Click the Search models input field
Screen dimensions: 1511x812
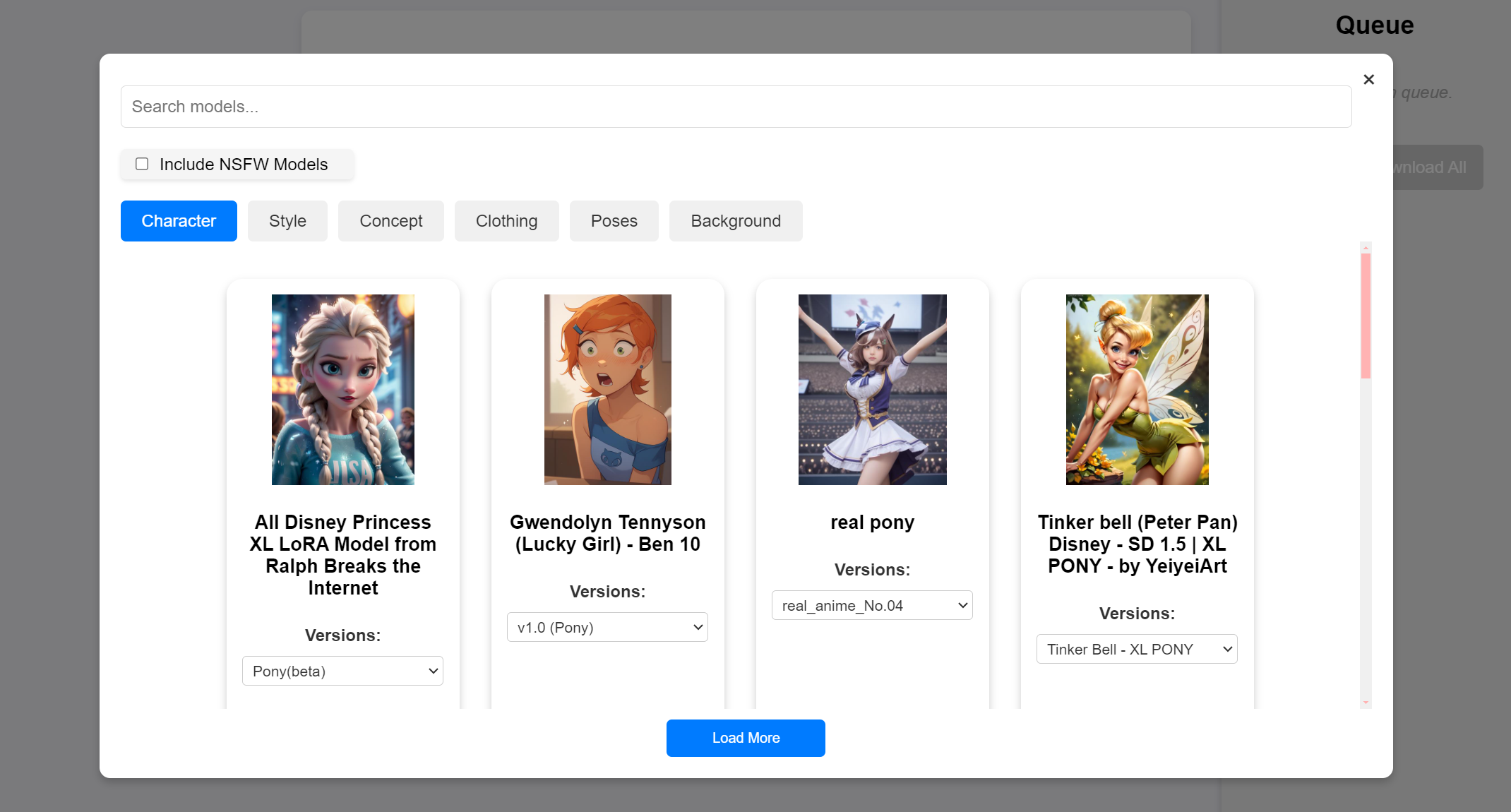735,107
